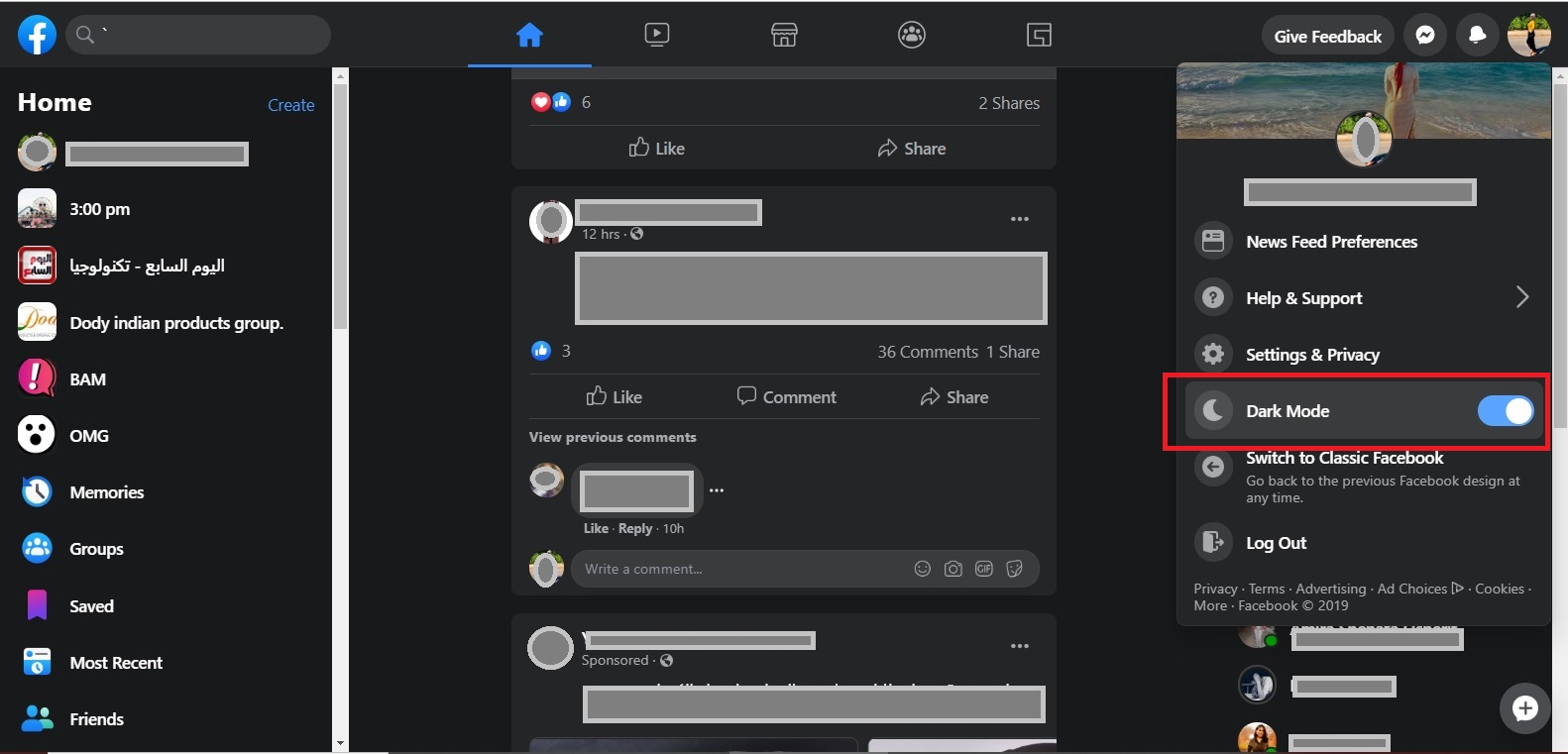Click left sidebar scrollbar up arrow

340,75
